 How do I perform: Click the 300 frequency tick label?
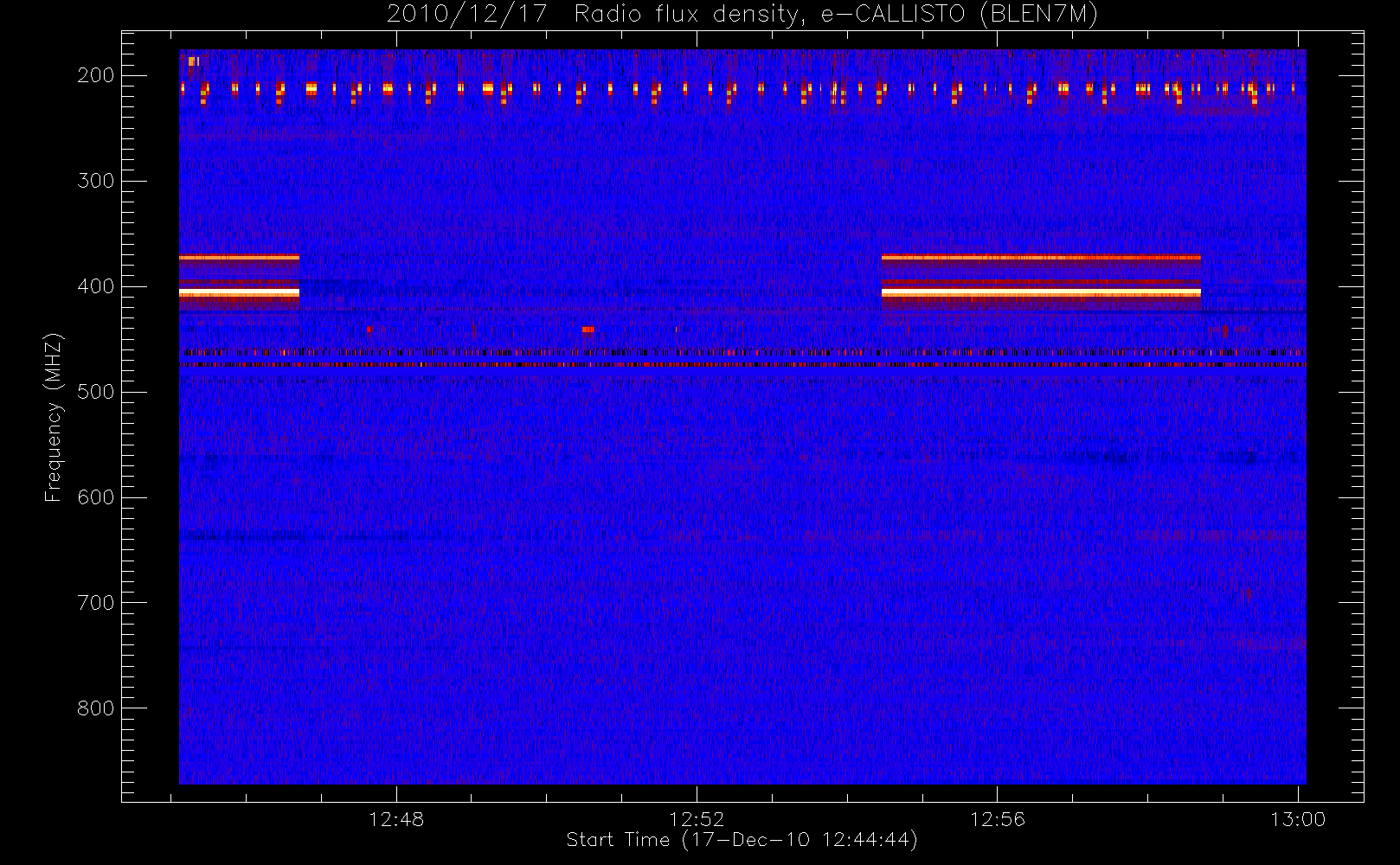[95, 181]
